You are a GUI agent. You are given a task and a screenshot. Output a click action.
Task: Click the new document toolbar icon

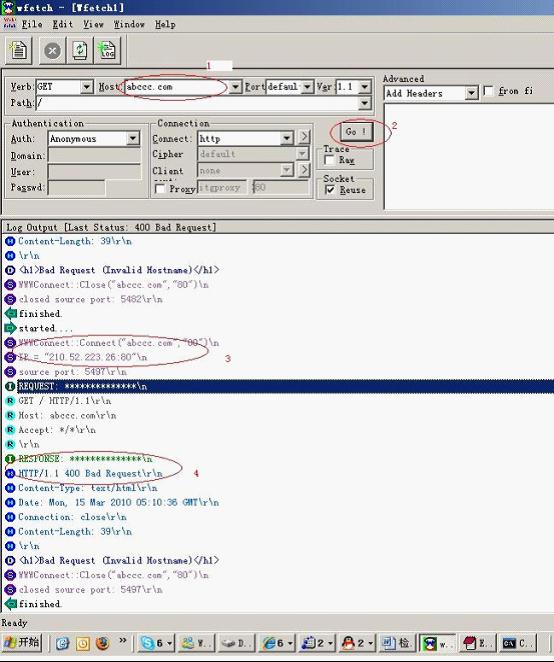click(19, 51)
